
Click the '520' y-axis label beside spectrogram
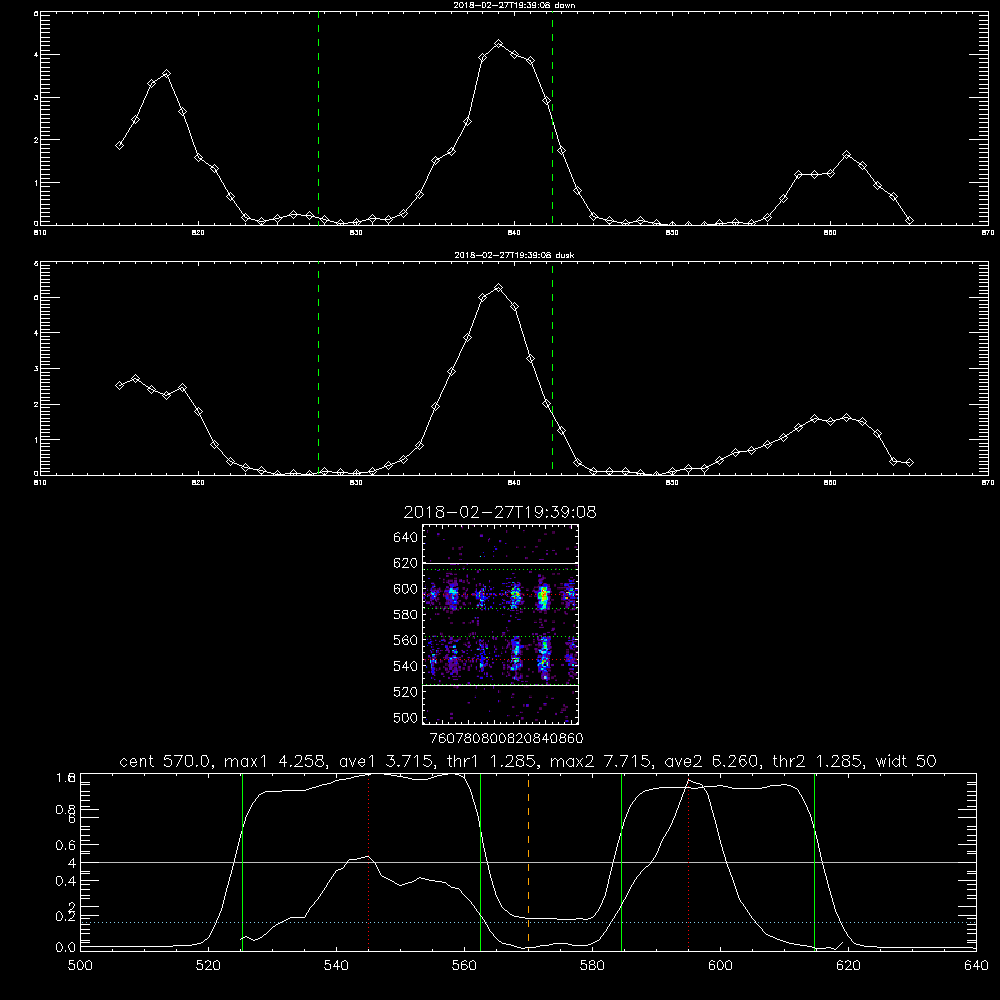point(406,692)
